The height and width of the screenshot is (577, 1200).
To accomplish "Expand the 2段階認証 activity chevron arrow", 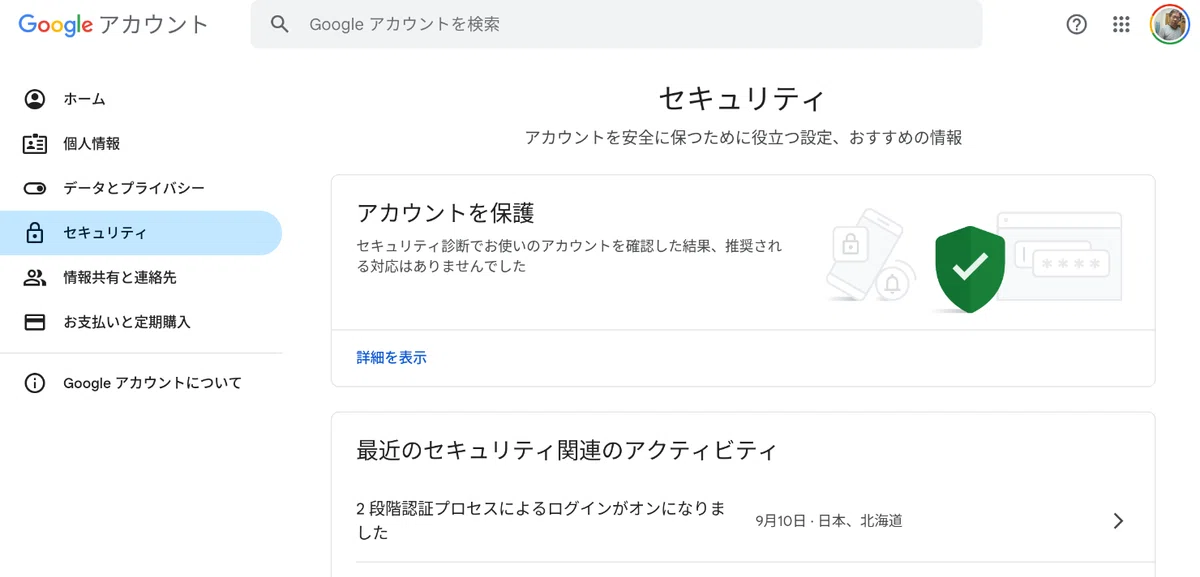I will click(1119, 521).
